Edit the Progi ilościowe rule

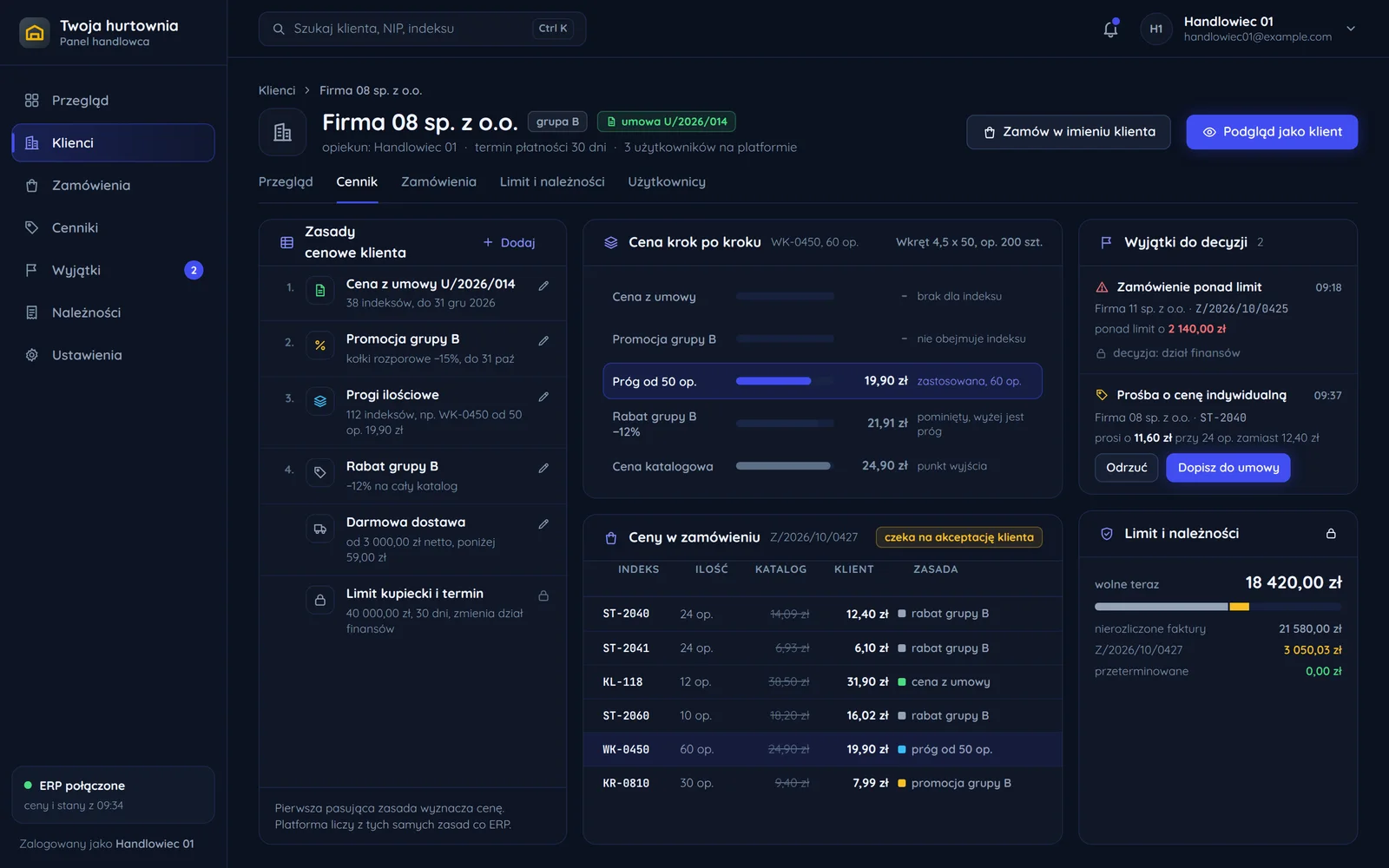543,397
